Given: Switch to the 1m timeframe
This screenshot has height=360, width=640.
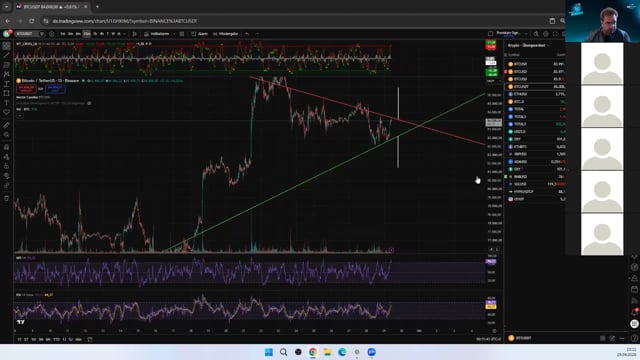Looking at the screenshot, I should point(63,34).
